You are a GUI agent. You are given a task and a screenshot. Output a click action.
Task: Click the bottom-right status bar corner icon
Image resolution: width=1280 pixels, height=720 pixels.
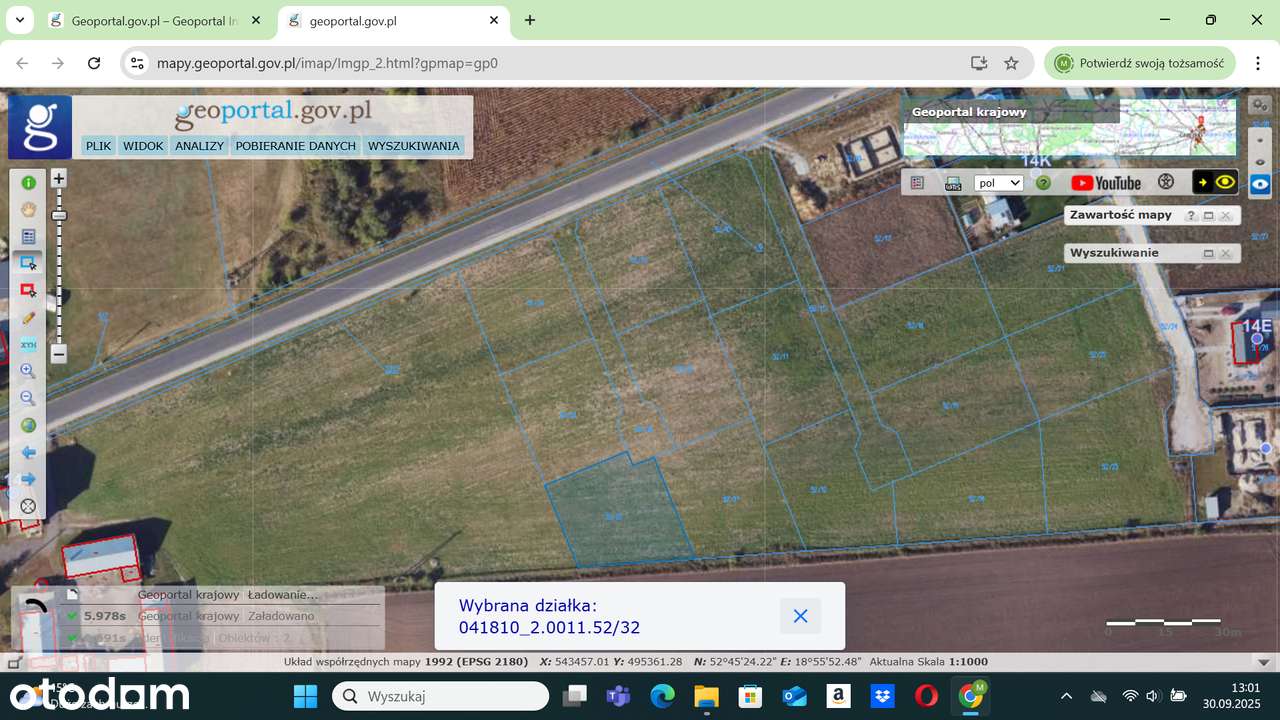(1264, 662)
